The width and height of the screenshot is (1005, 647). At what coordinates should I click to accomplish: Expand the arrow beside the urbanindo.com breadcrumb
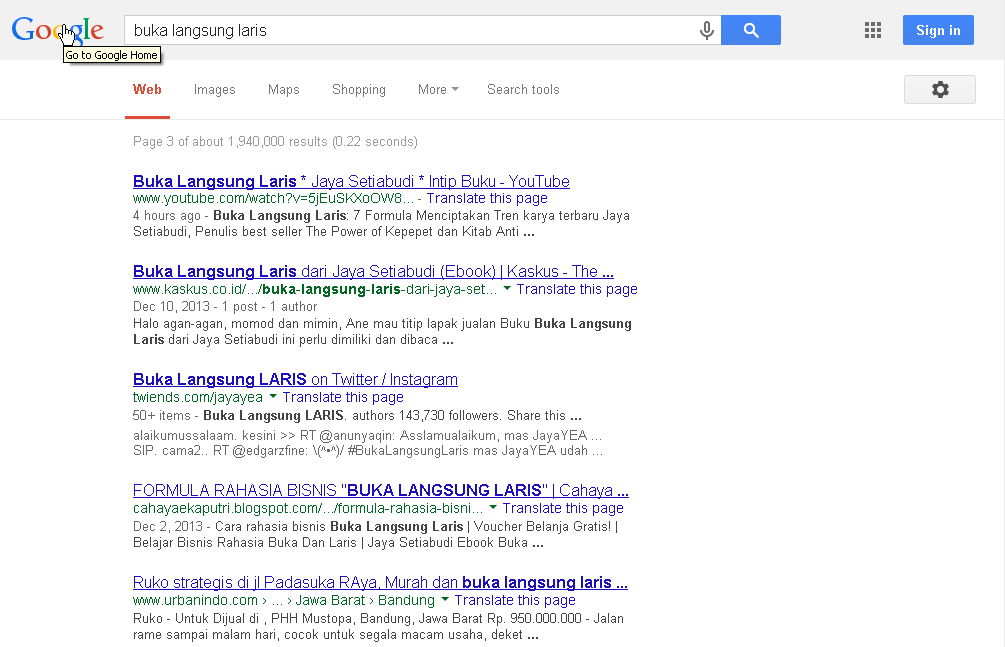click(445, 599)
